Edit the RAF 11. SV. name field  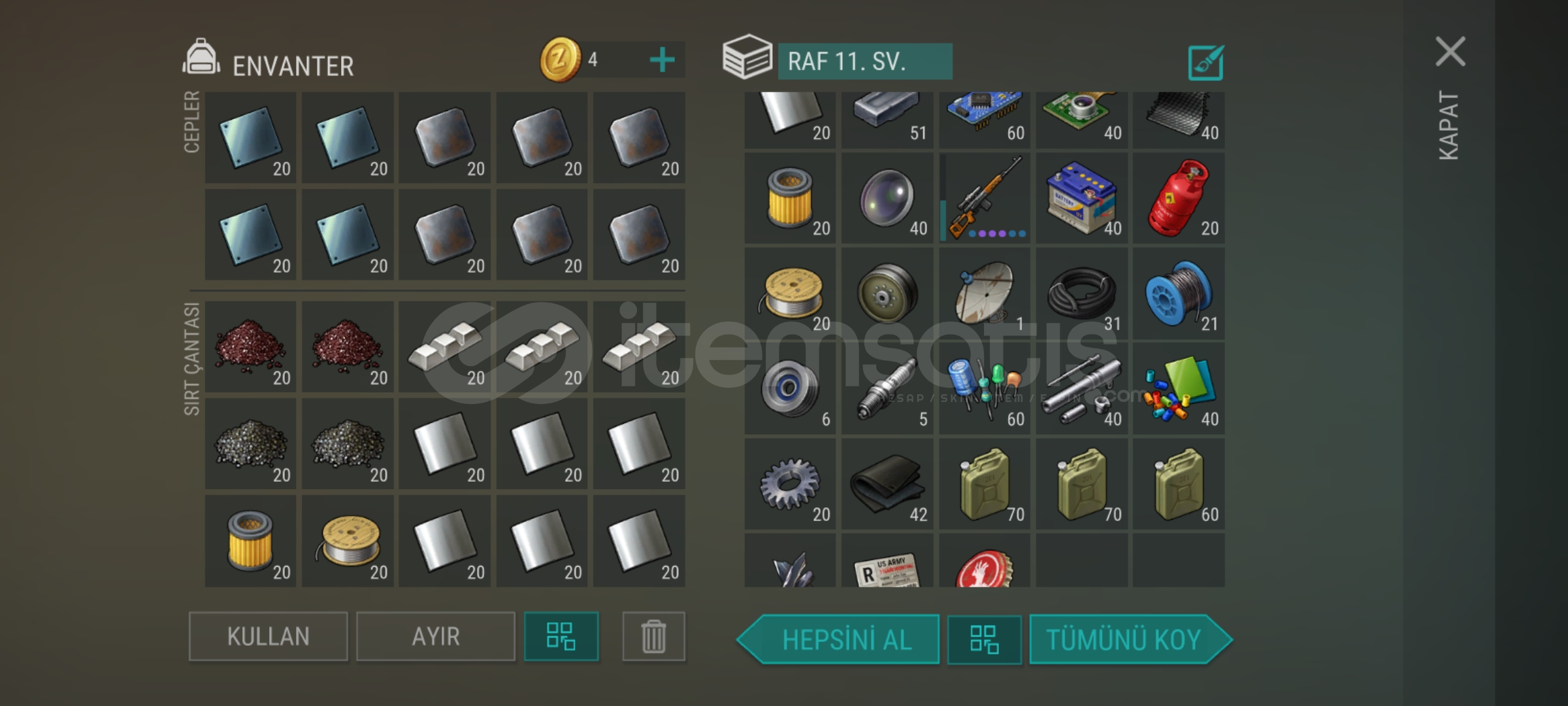click(x=865, y=61)
